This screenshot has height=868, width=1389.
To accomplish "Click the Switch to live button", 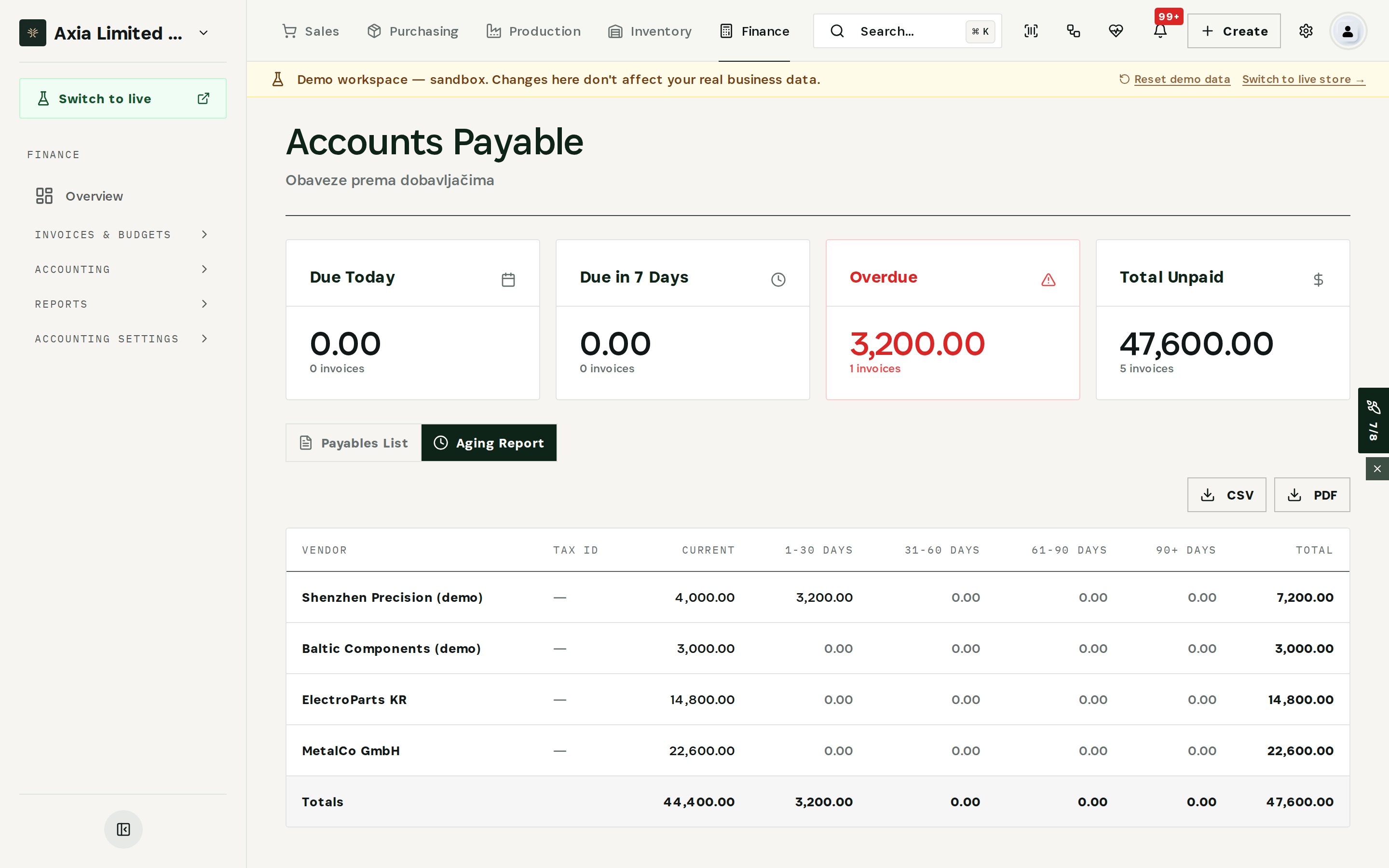I will pos(123,98).
